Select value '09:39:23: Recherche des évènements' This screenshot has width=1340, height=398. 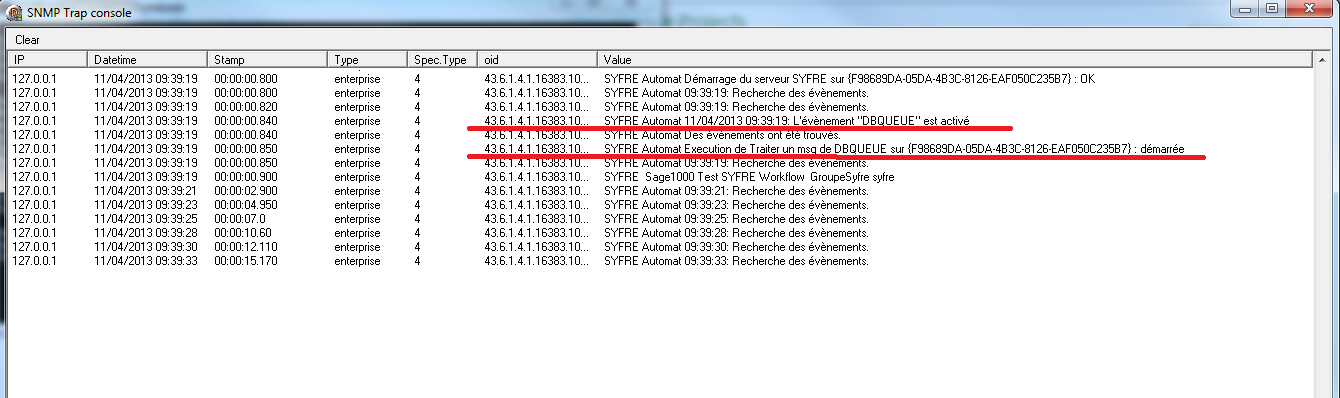pyautogui.click(x=737, y=204)
